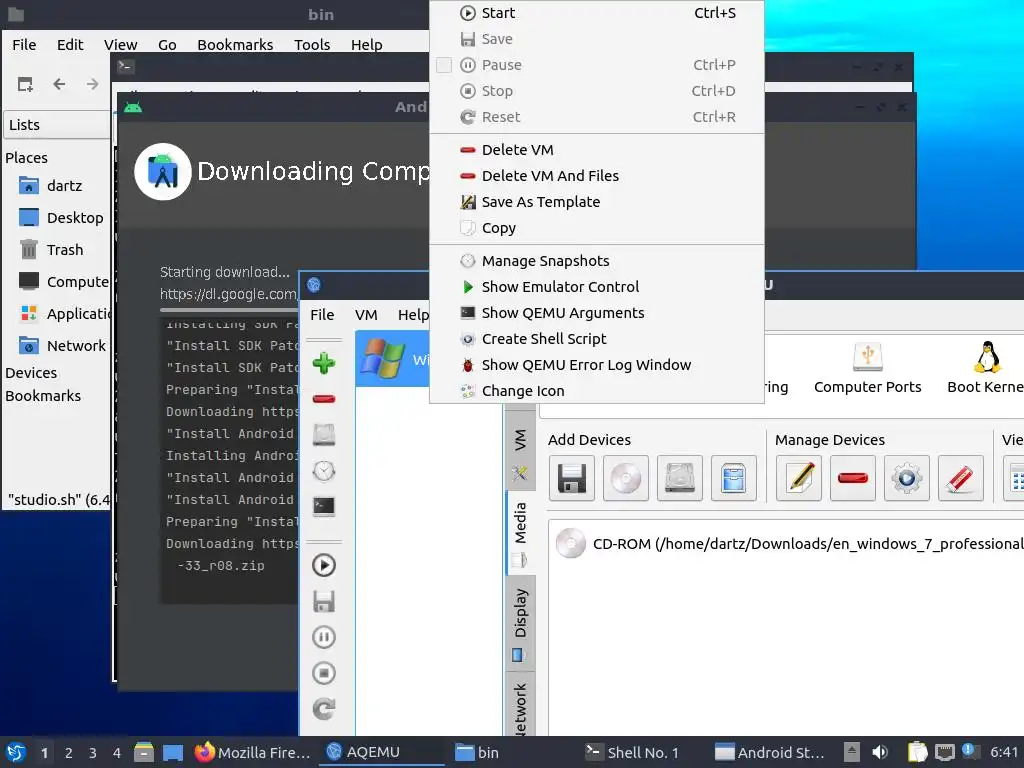Switch to the Display vertical tab
Screen dimensions: 1024x768
520,624
